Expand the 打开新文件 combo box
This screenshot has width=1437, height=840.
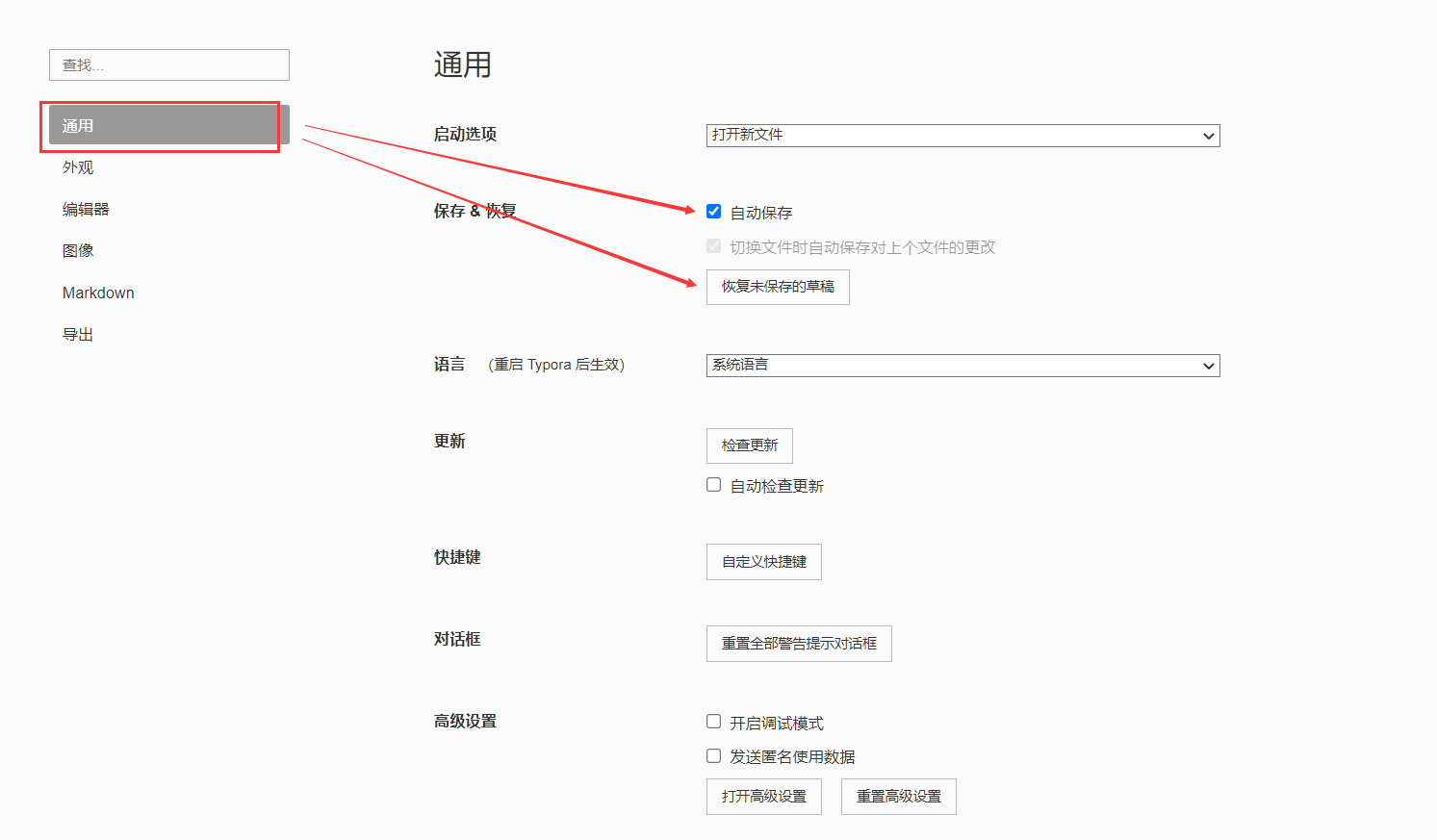(x=962, y=135)
